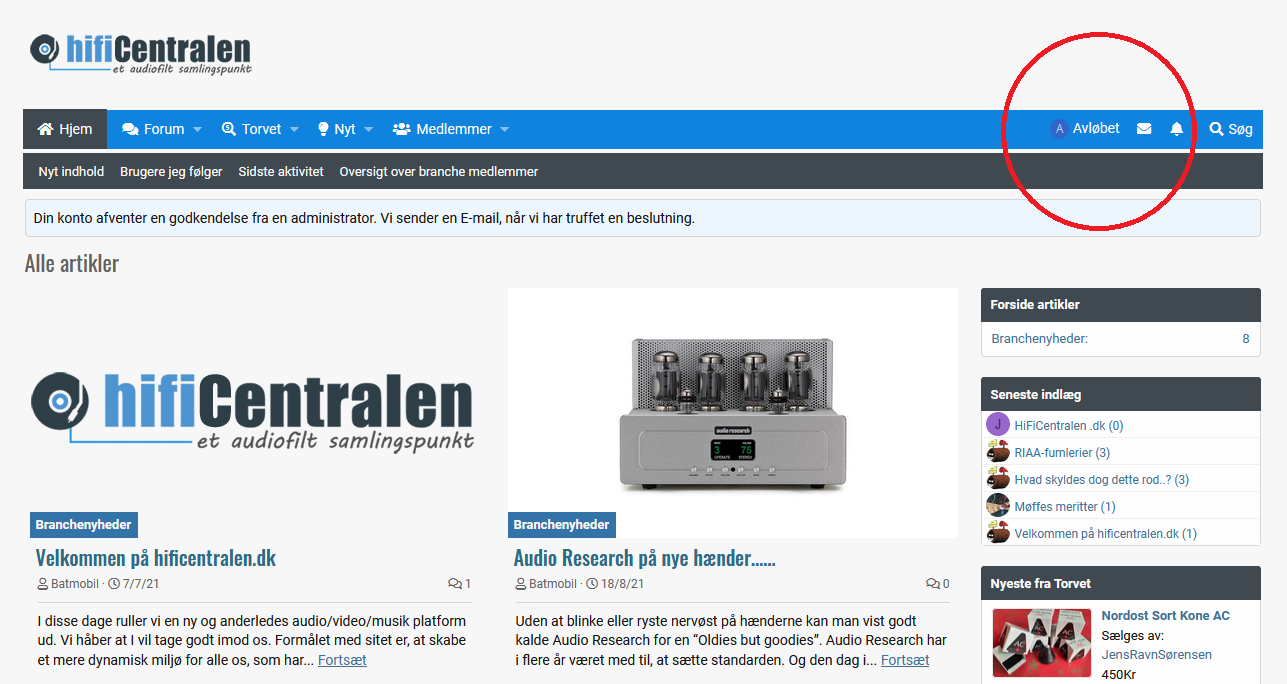Screen dimensions: 1287x684
Task: Click the 450Kr price text
Action: click(1118, 675)
